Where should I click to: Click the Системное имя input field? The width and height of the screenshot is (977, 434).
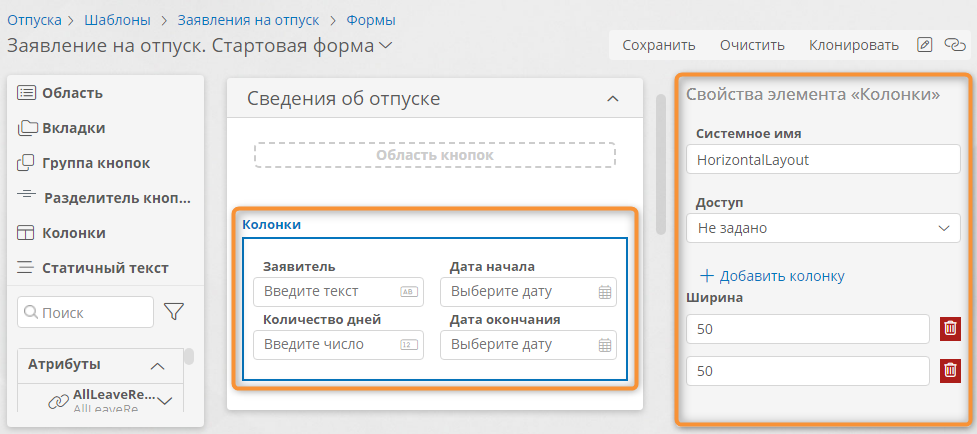pyautogui.click(x=823, y=159)
